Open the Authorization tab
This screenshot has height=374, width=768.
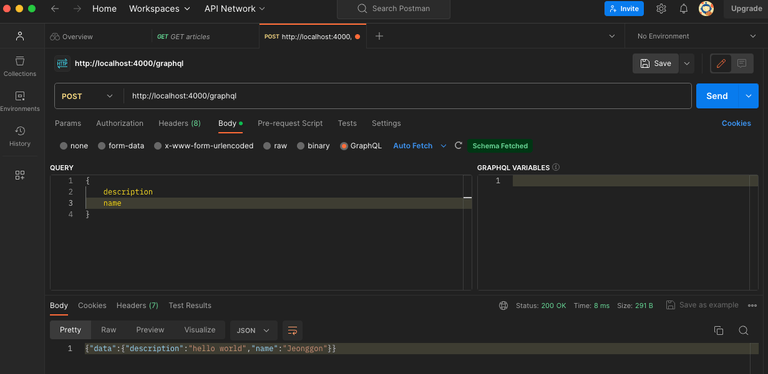(120, 123)
